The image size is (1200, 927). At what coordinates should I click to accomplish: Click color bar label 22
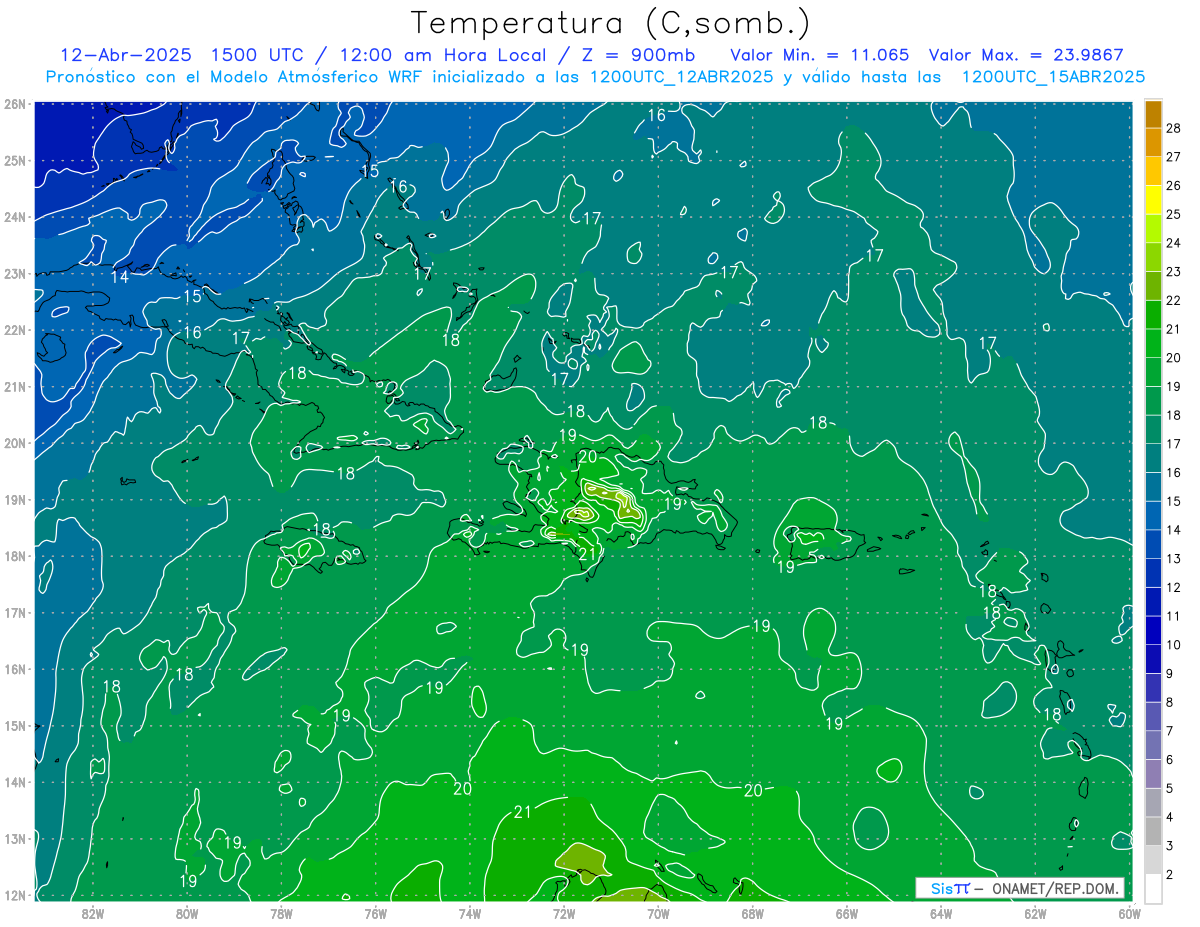(1173, 300)
